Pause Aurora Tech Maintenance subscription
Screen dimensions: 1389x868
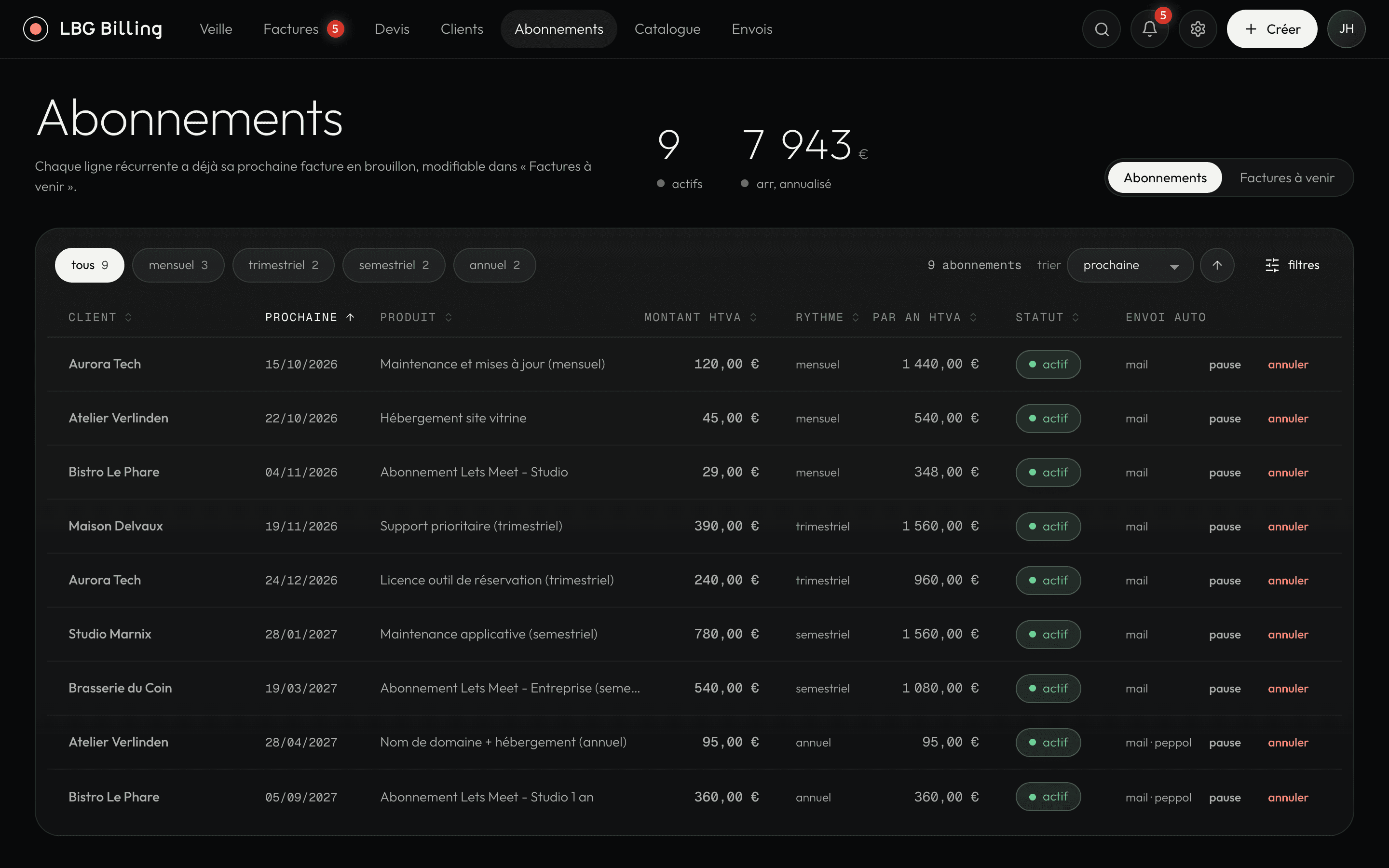tap(1225, 364)
